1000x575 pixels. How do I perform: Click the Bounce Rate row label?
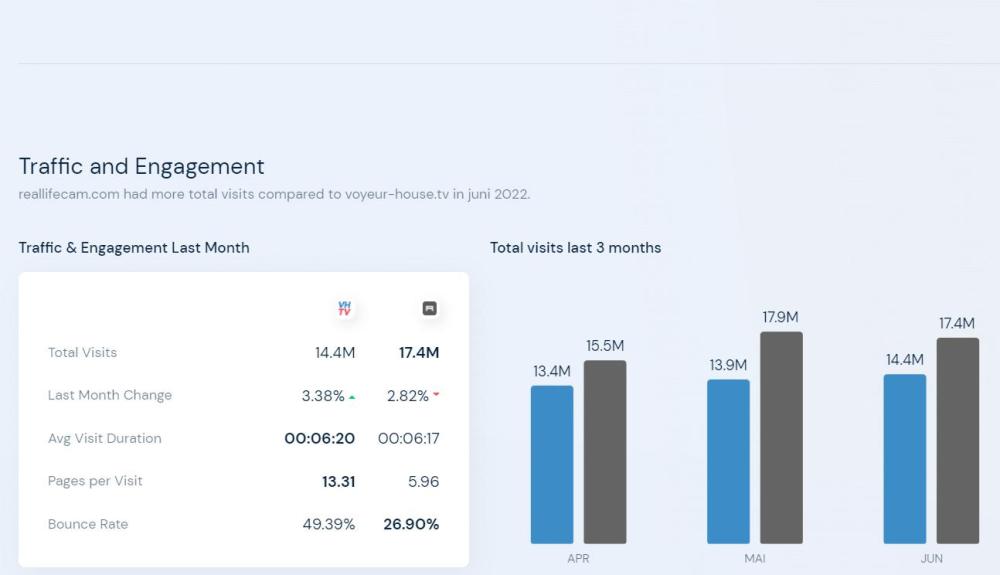[88, 524]
